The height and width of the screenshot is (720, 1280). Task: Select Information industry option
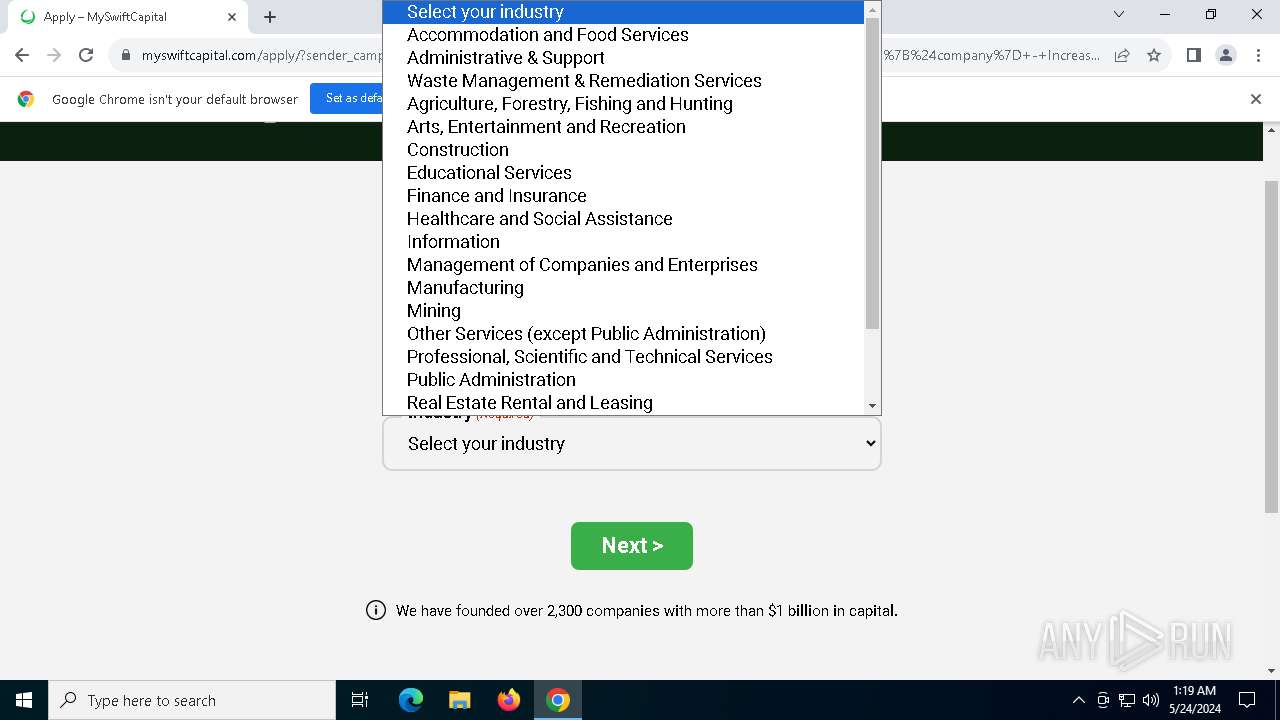[x=623, y=242]
